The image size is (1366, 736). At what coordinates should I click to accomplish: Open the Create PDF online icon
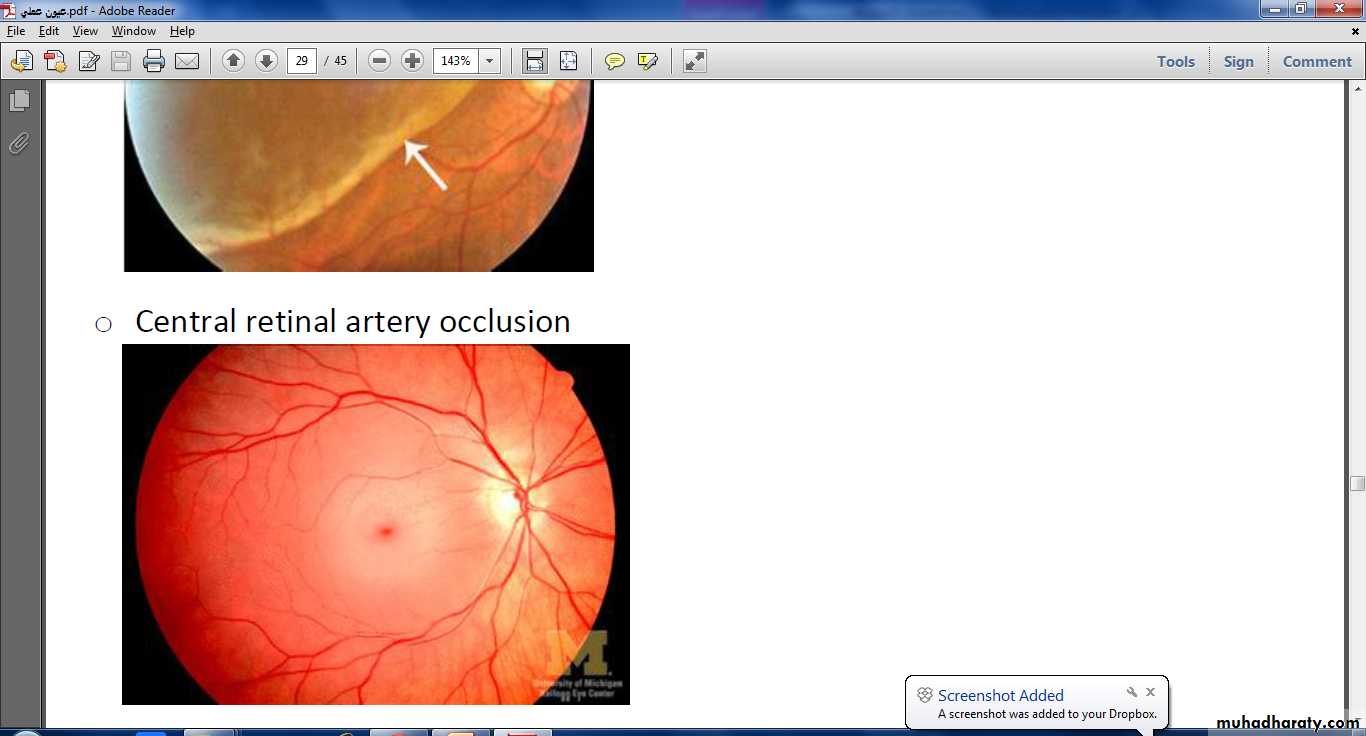pyautogui.click(x=55, y=61)
